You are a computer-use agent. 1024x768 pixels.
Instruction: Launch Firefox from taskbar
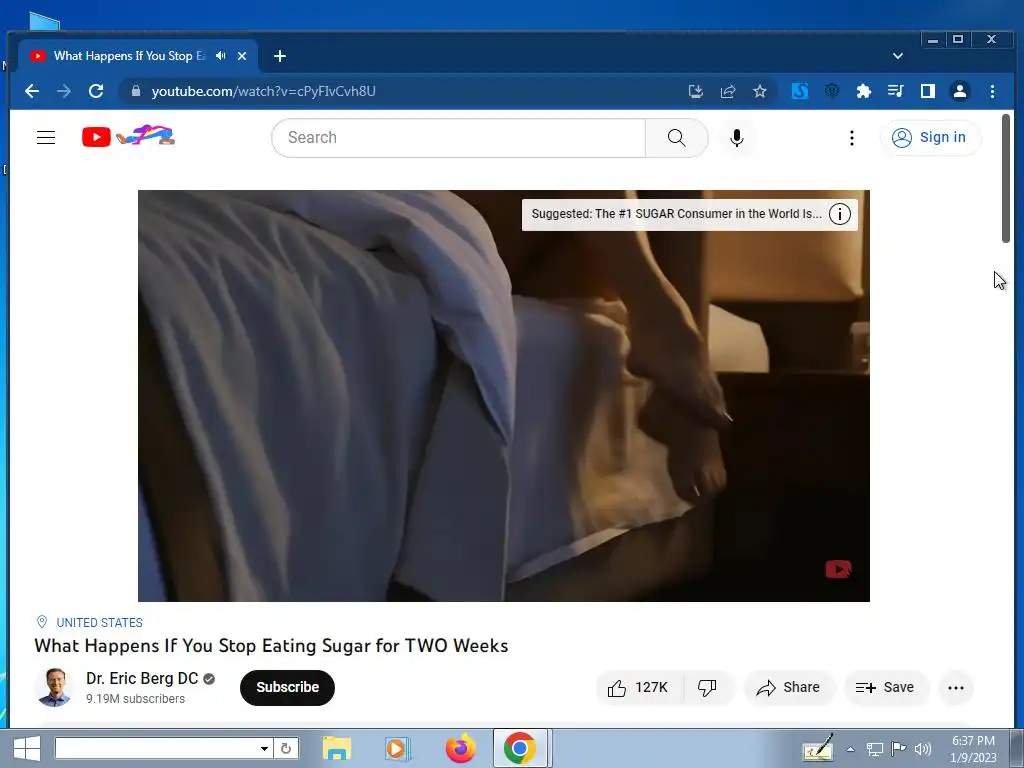460,748
